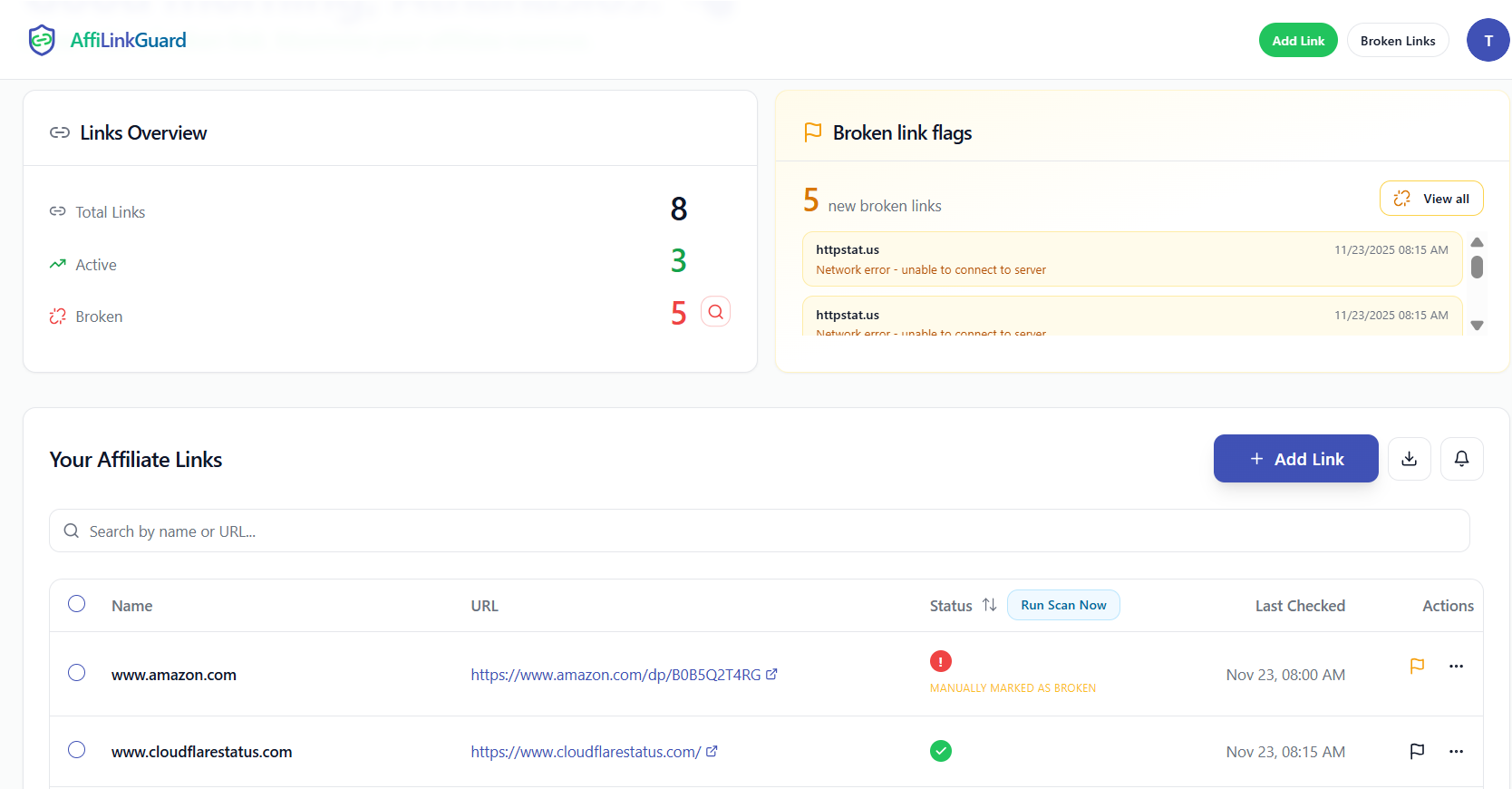Sort by Status using the sort arrows
The width and height of the screenshot is (1512, 789).
(x=989, y=605)
